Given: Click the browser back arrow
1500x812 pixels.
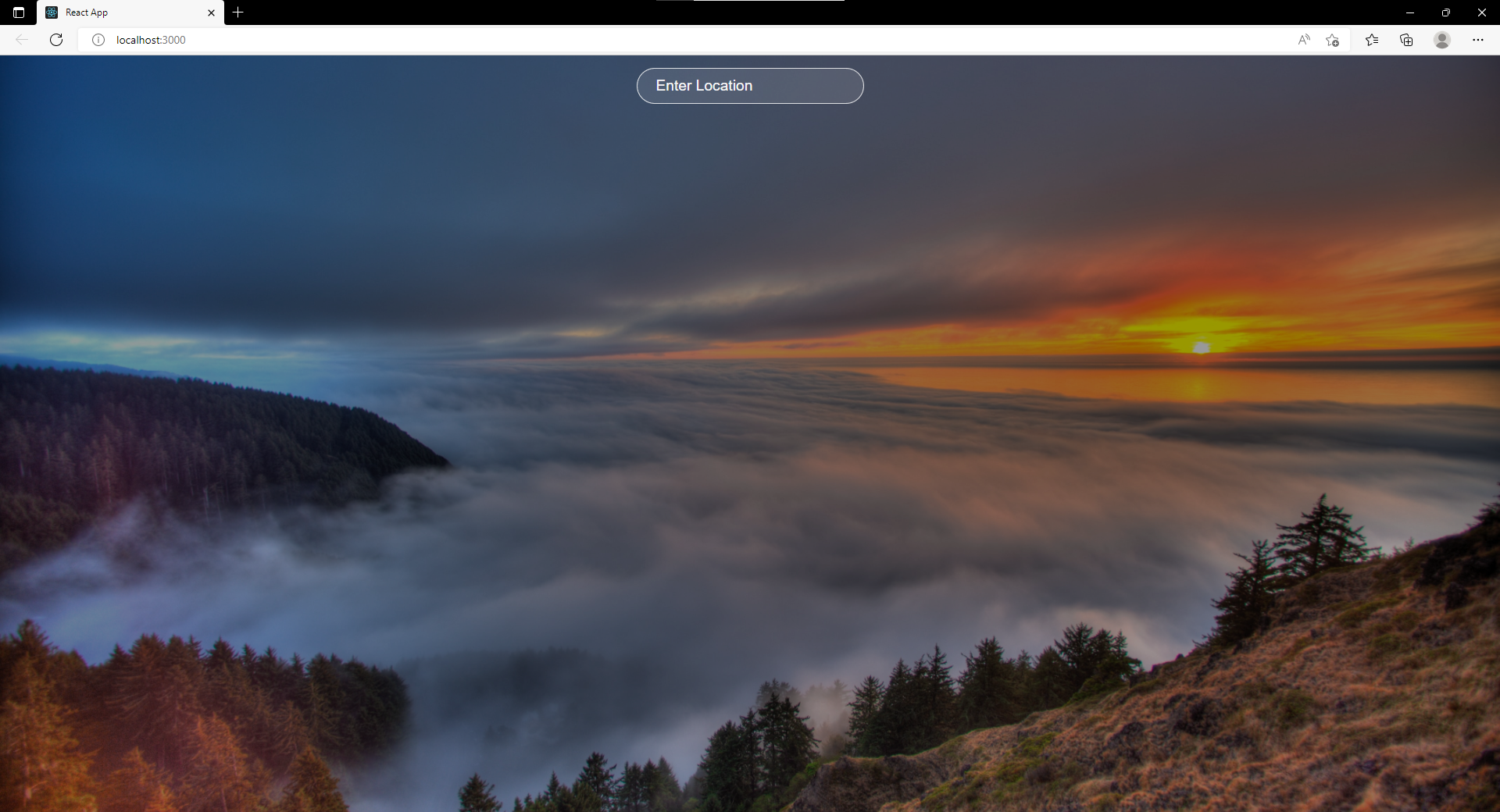Looking at the screenshot, I should pos(22,40).
